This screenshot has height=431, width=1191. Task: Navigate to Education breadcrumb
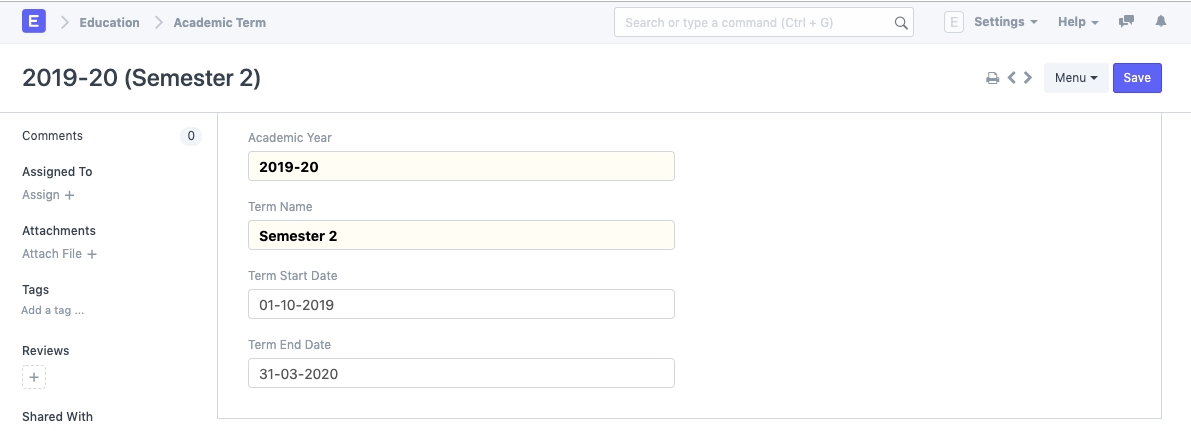[x=109, y=22]
